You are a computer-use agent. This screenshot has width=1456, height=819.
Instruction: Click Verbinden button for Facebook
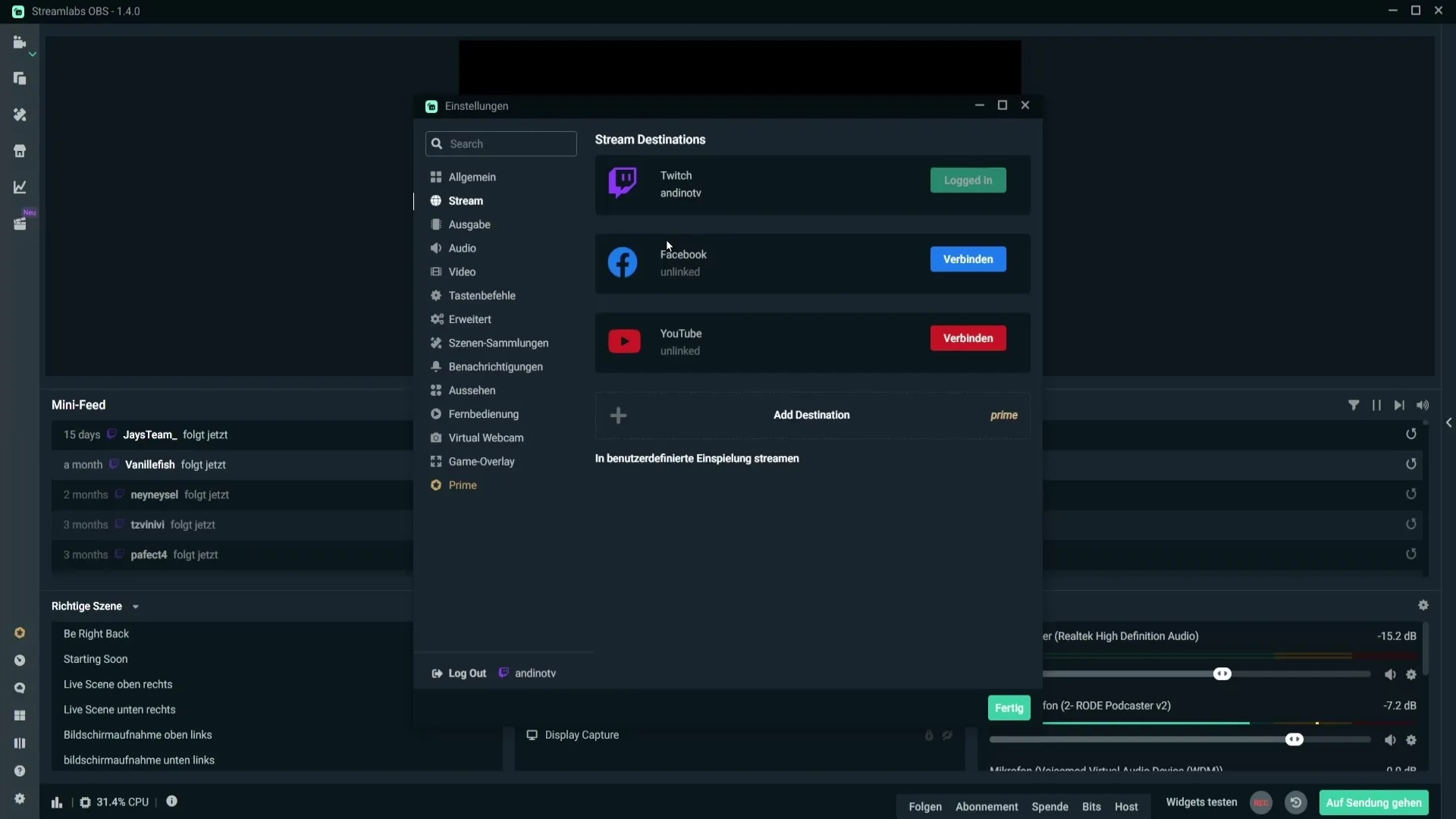[x=968, y=259]
